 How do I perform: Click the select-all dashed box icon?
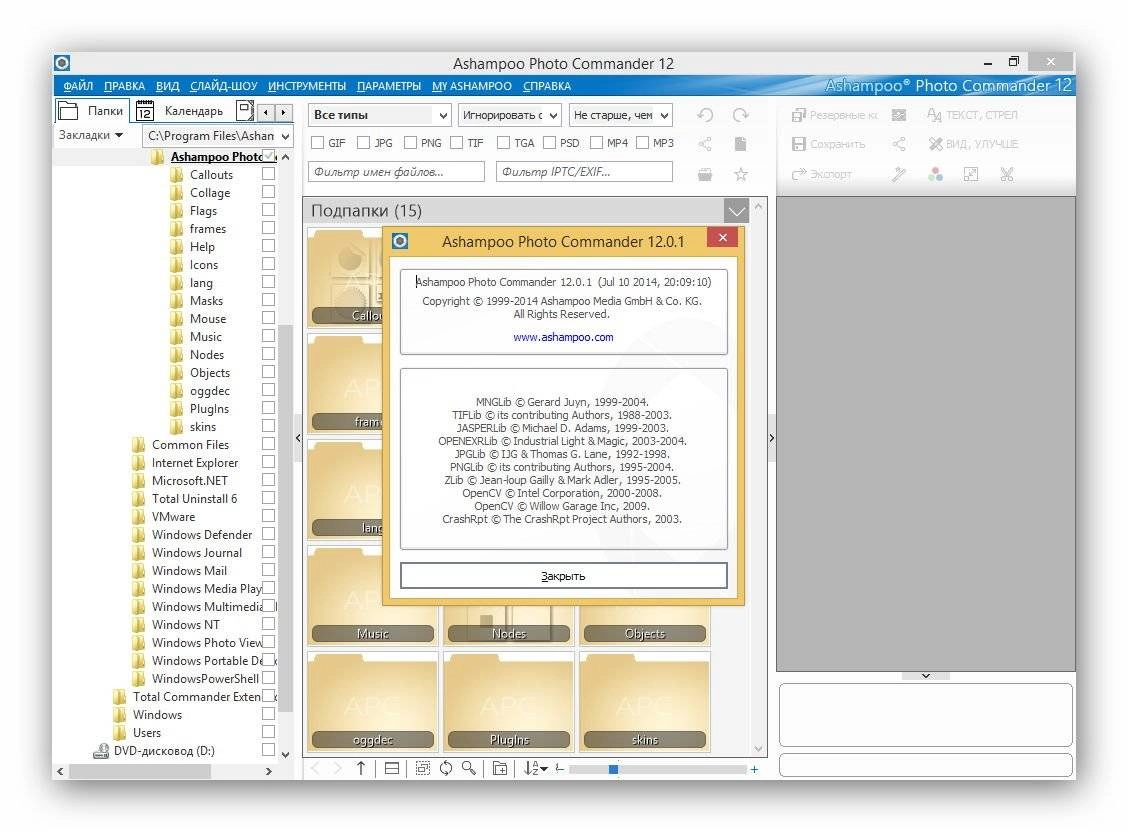tap(423, 769)
